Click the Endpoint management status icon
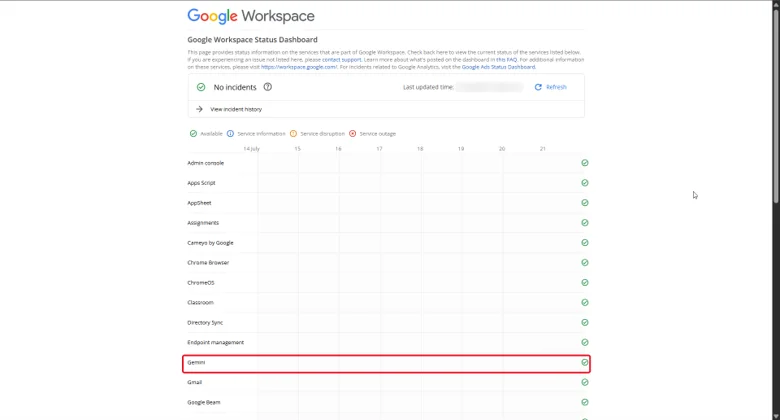The width and height of the screenshot is (780, 420). pos(585,342)
